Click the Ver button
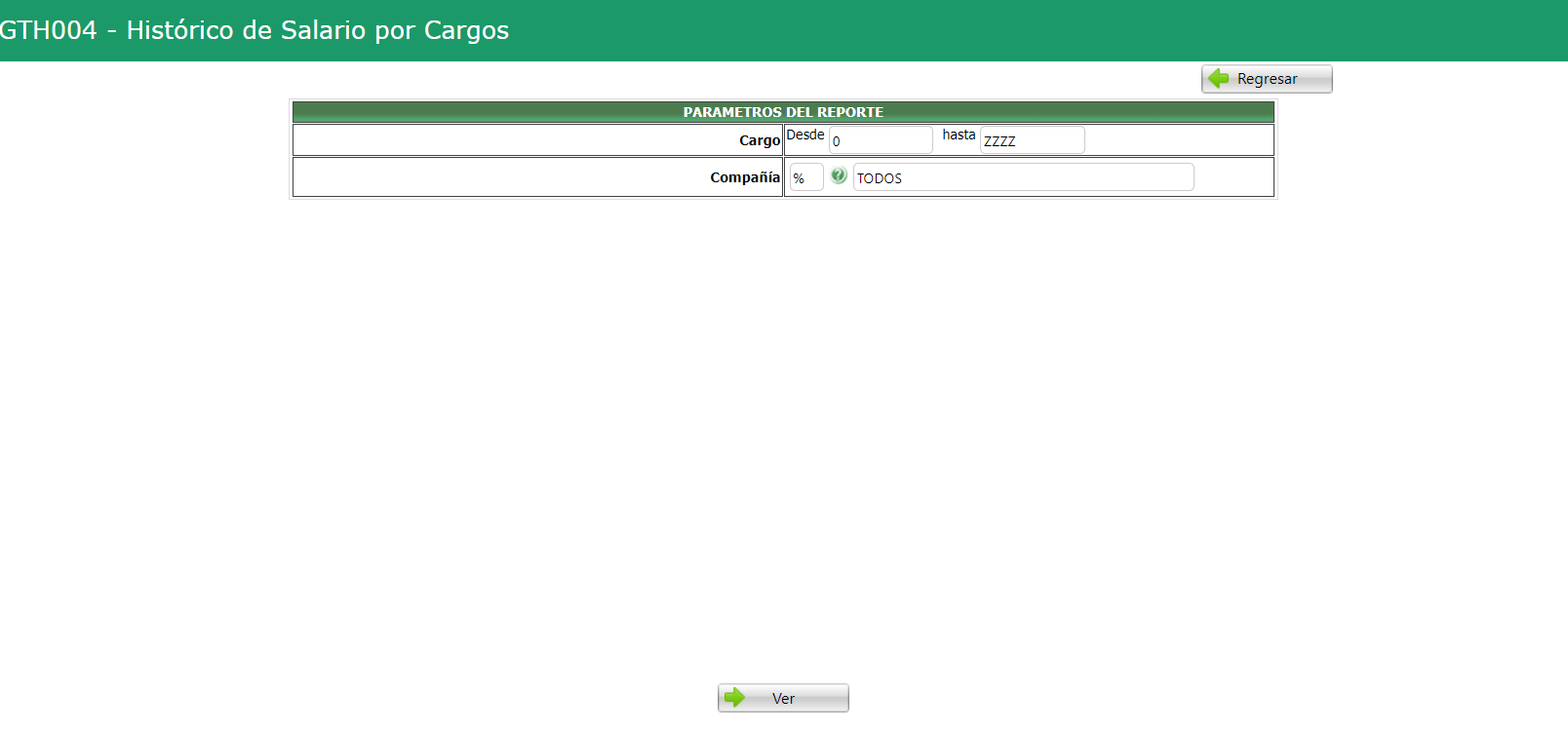The image size is (1568, 732). coord(783,698)
